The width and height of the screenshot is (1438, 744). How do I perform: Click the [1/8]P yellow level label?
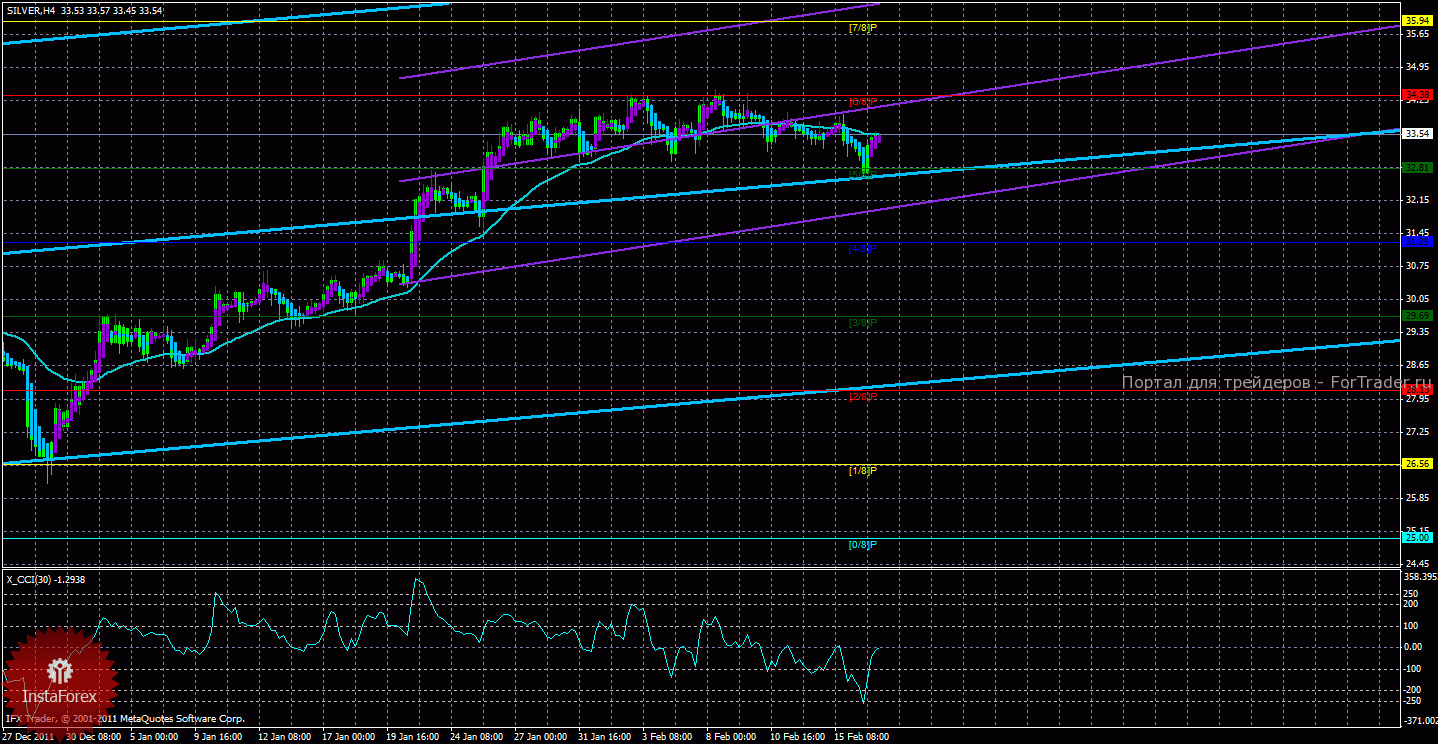click(x=862, y=470)
